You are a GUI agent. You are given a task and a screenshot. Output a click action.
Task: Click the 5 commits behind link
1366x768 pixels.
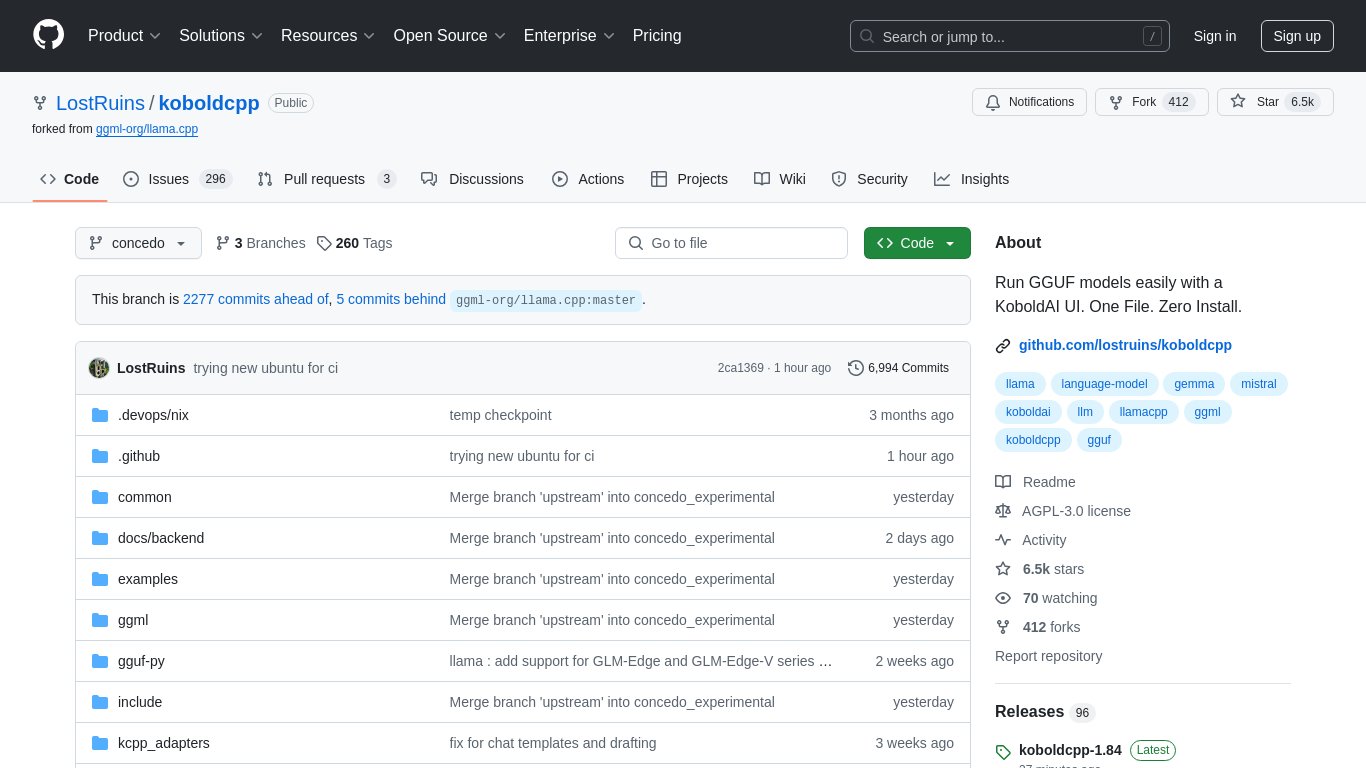point(391,299)
